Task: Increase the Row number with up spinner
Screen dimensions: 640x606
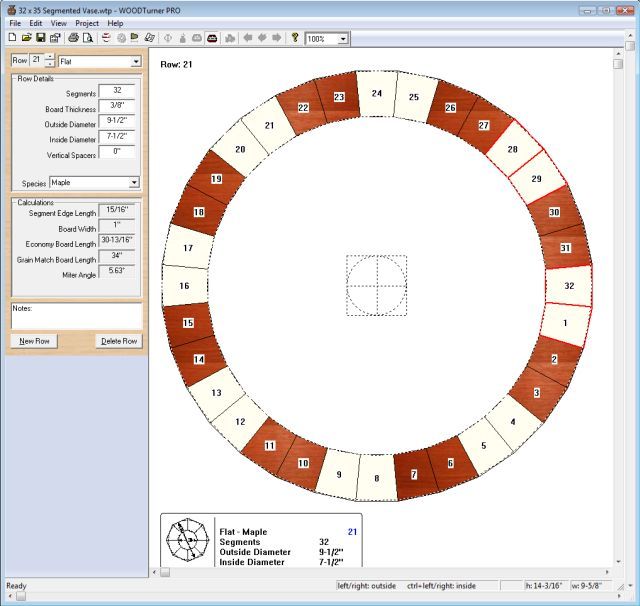Action: (x=50, y=58)
